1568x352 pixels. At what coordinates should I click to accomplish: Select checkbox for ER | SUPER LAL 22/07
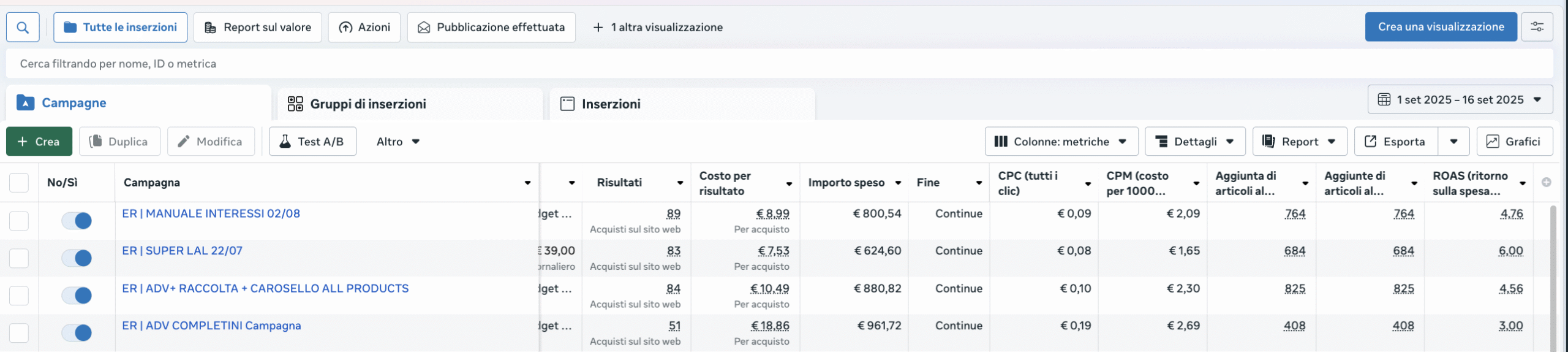pyautogui.click(x=19, y=258)
